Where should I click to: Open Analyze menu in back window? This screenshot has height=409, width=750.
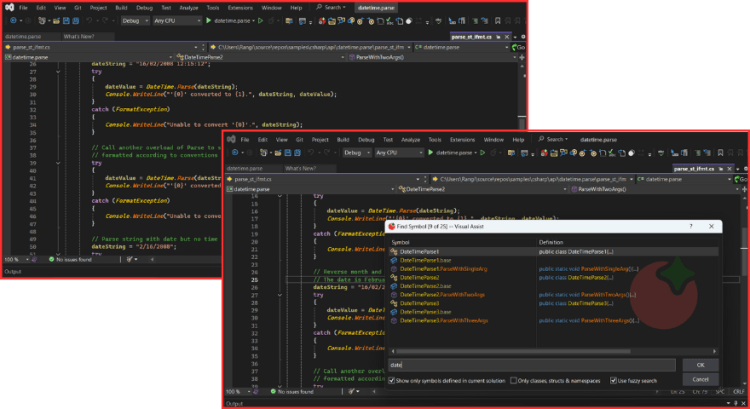point(188,8)
